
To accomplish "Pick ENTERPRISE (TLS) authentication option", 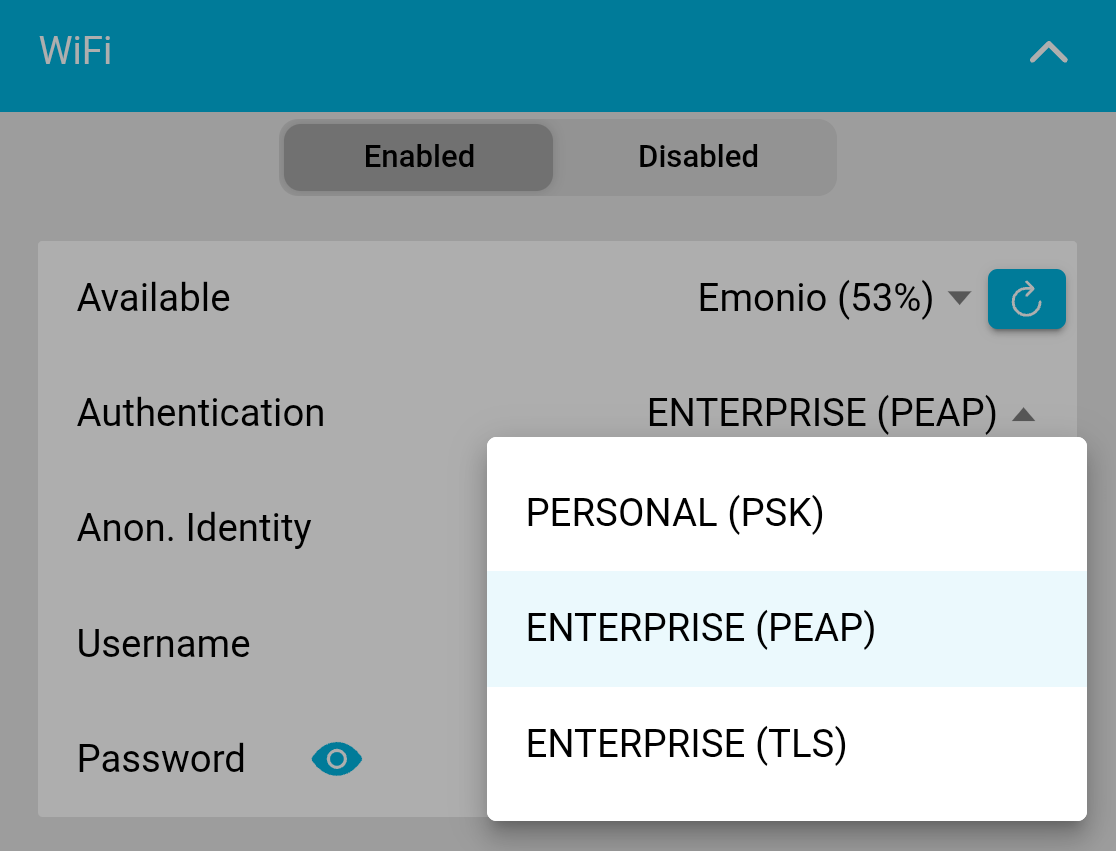I will point(687,744).
